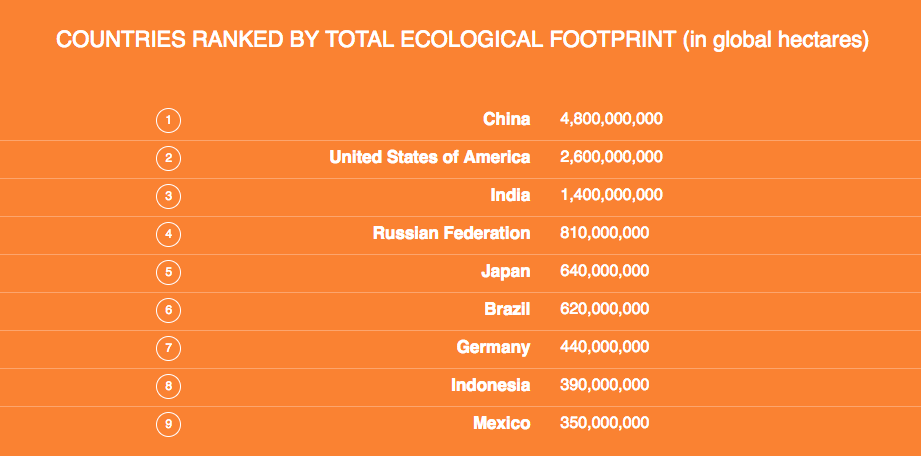Open the Russian Federation entry
The height and width of the screenshot is (456, 921).
(451, 234)
